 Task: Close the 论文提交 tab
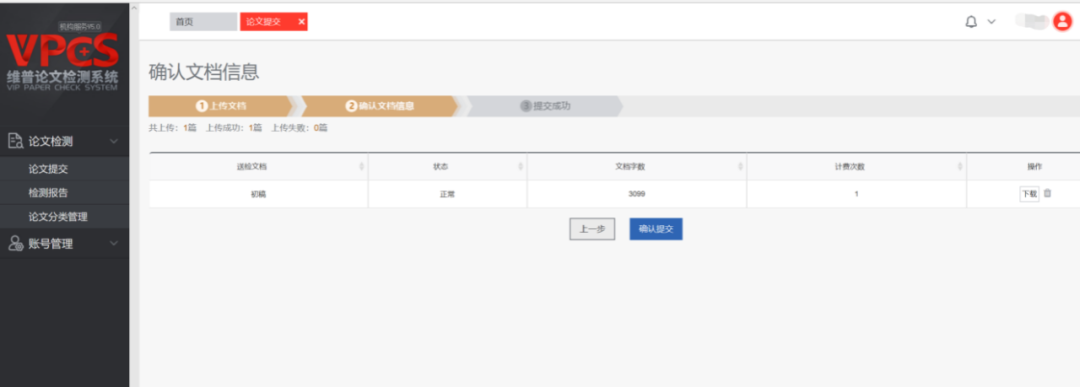(301, 22)
